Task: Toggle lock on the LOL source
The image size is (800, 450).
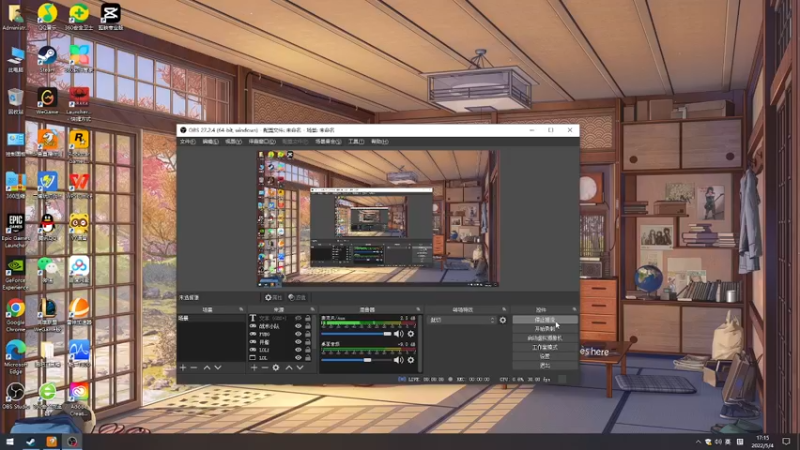Action: pyautogui.click(x=308, y=358)
